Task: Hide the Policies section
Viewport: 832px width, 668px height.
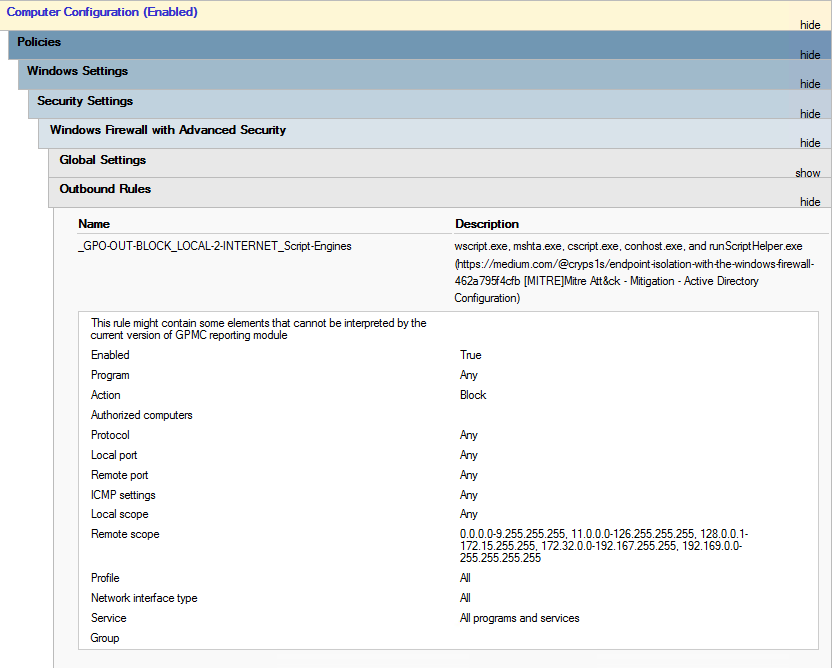Action: point(810,55)
